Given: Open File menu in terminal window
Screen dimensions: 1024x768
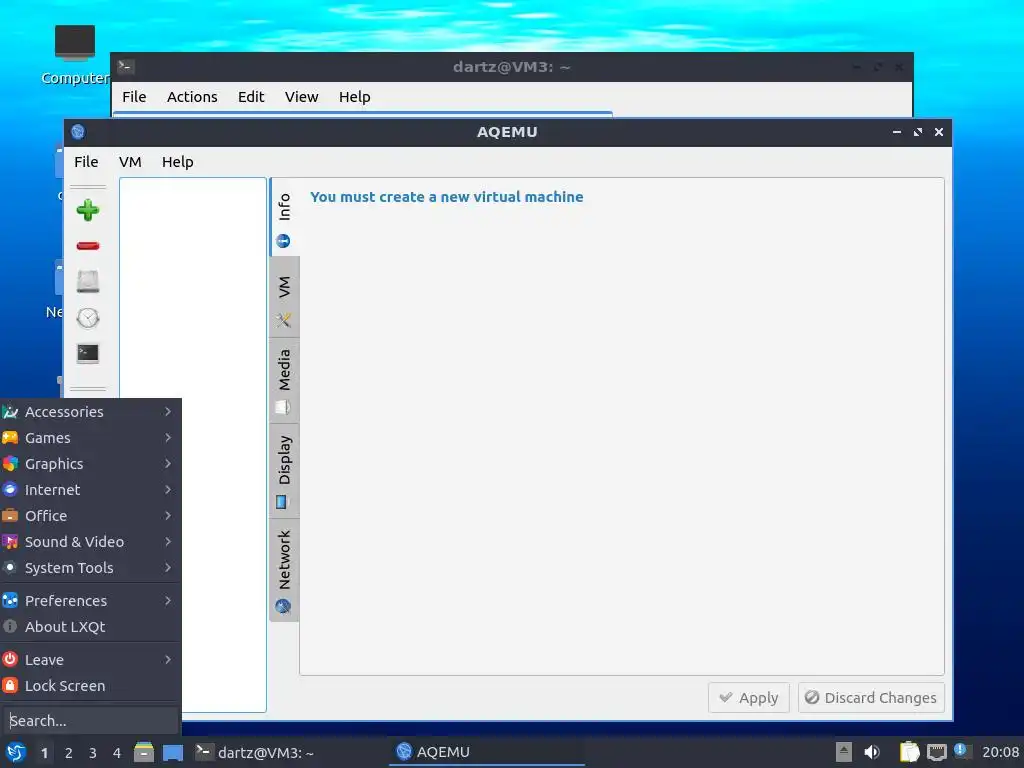Looking at the screenshot, I should [134, 97].
